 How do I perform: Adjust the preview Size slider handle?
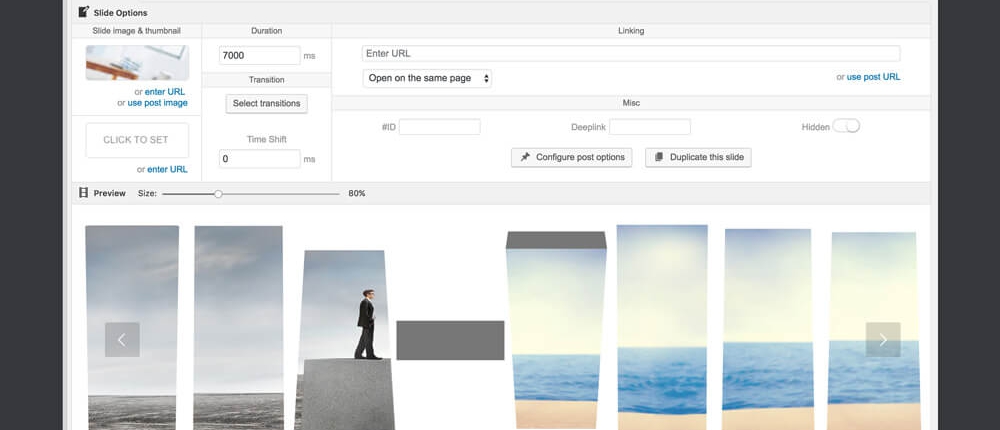pyautogui.click(x=218, y=193)
